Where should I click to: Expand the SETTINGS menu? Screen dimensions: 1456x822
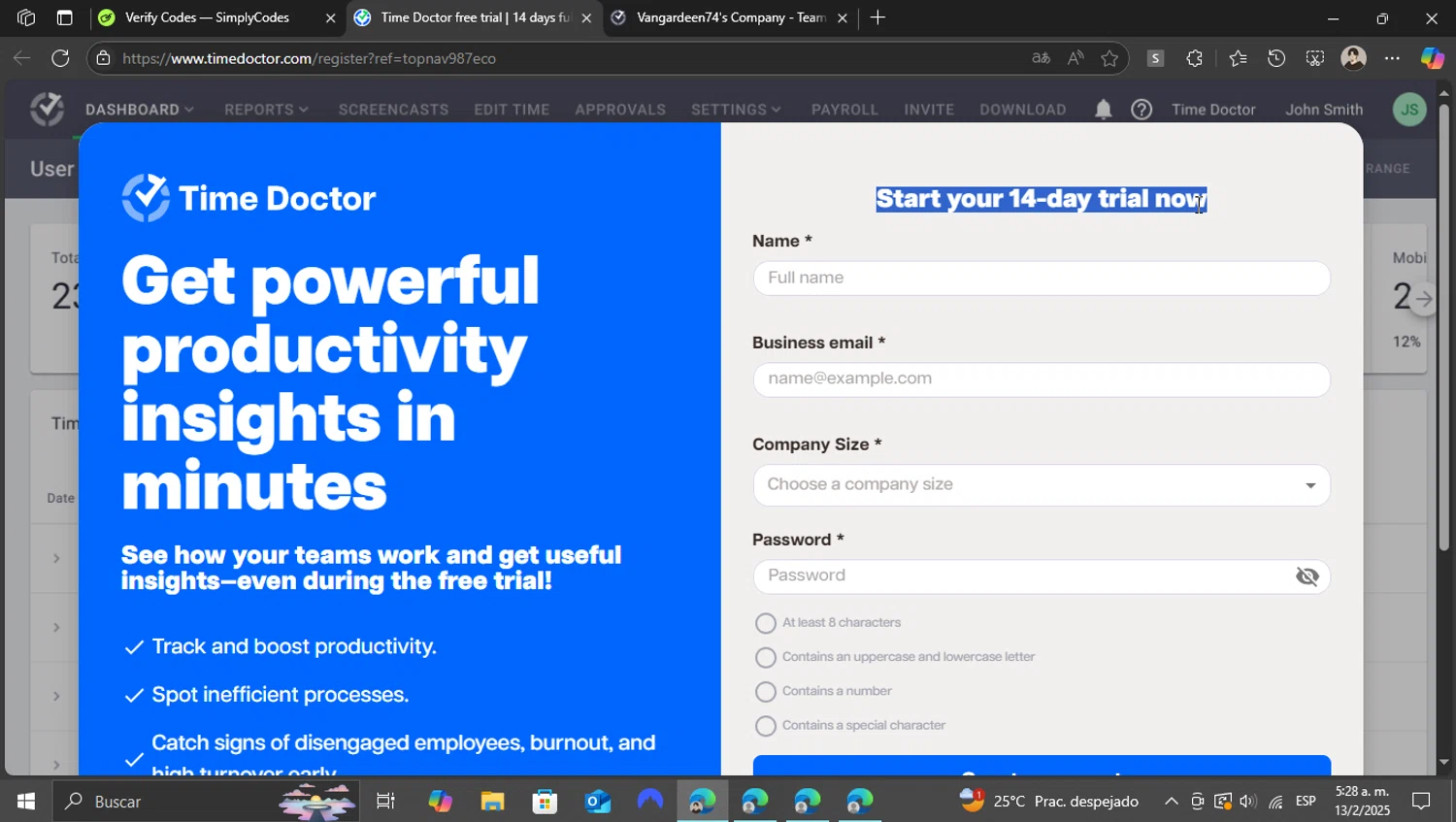pyautogui.click(x=736, y=110)
